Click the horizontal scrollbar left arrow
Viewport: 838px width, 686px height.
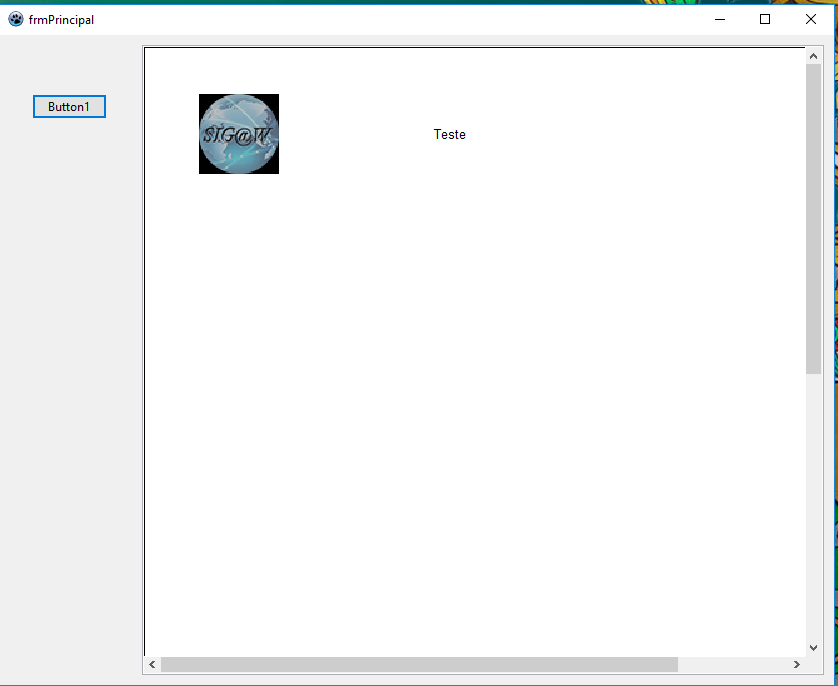coord(152,665)
